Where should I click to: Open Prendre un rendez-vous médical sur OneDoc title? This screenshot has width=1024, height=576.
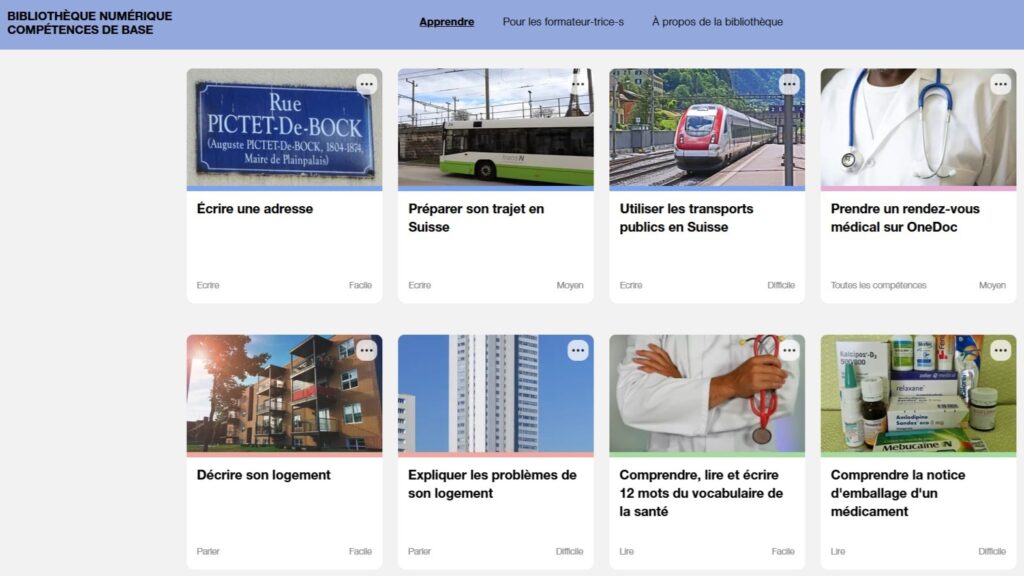coord(905,218)
